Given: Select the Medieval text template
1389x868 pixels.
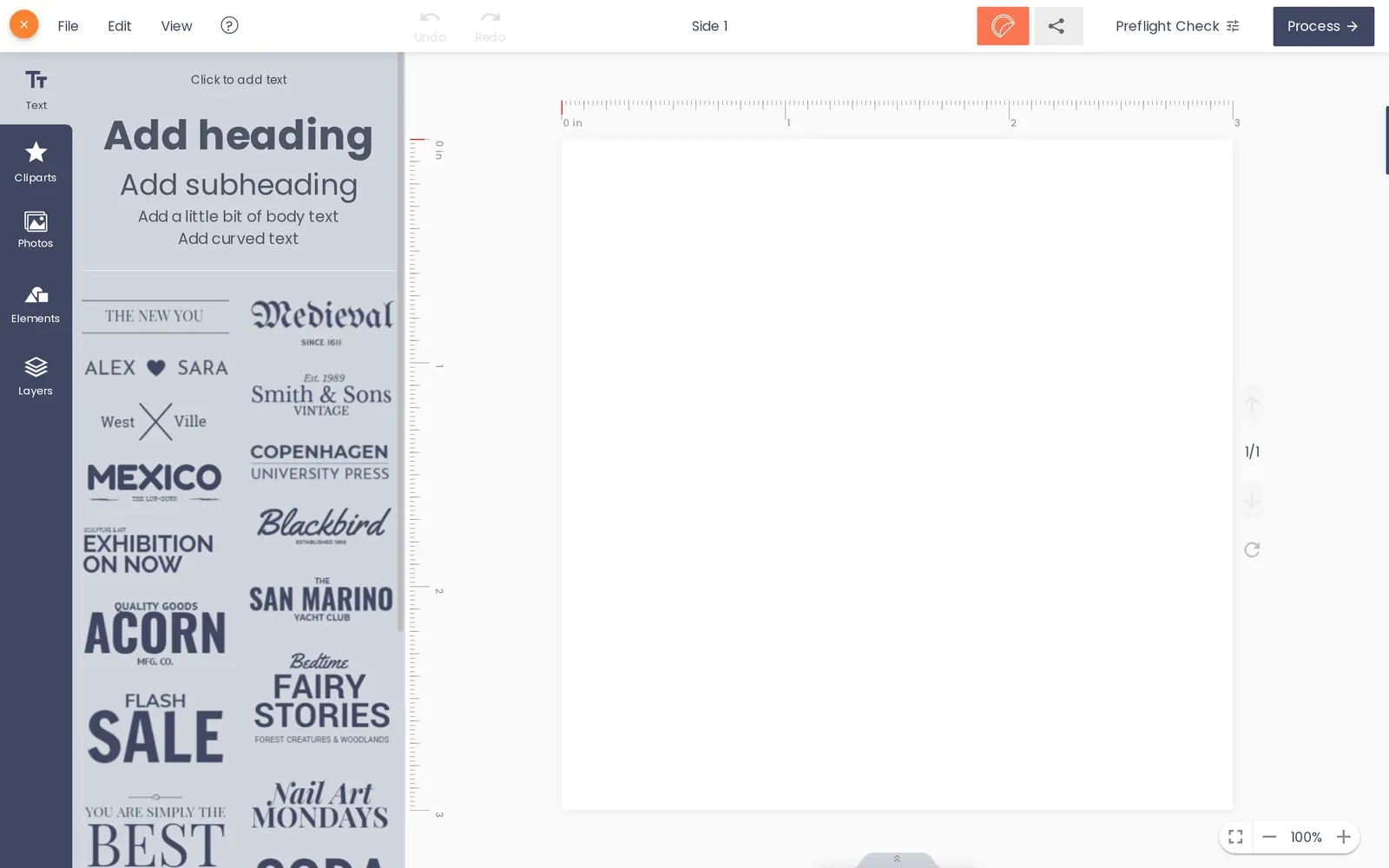Looking at the screenshot, I should (322, 322).
